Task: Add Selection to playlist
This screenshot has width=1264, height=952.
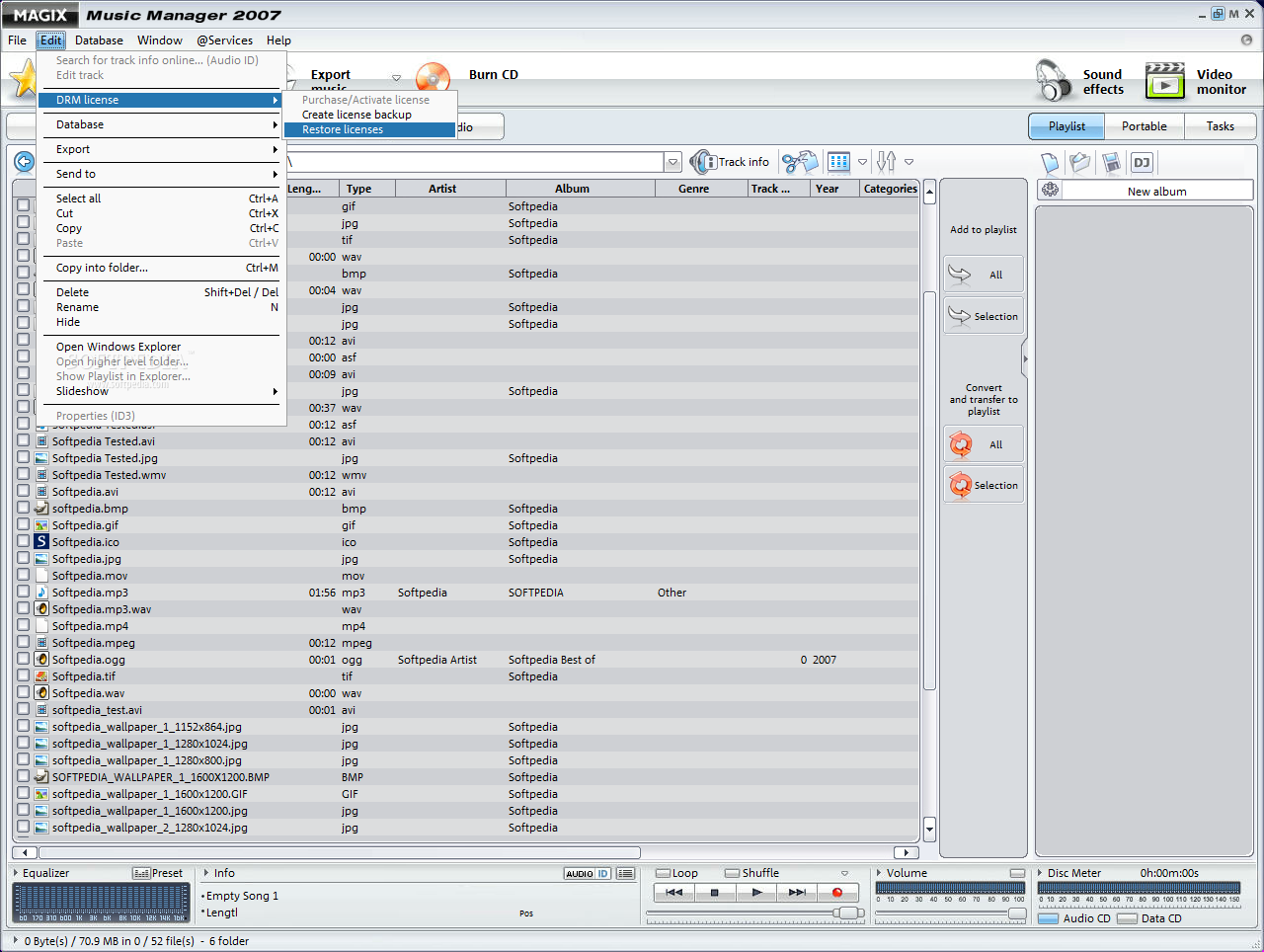Action: 984,316
